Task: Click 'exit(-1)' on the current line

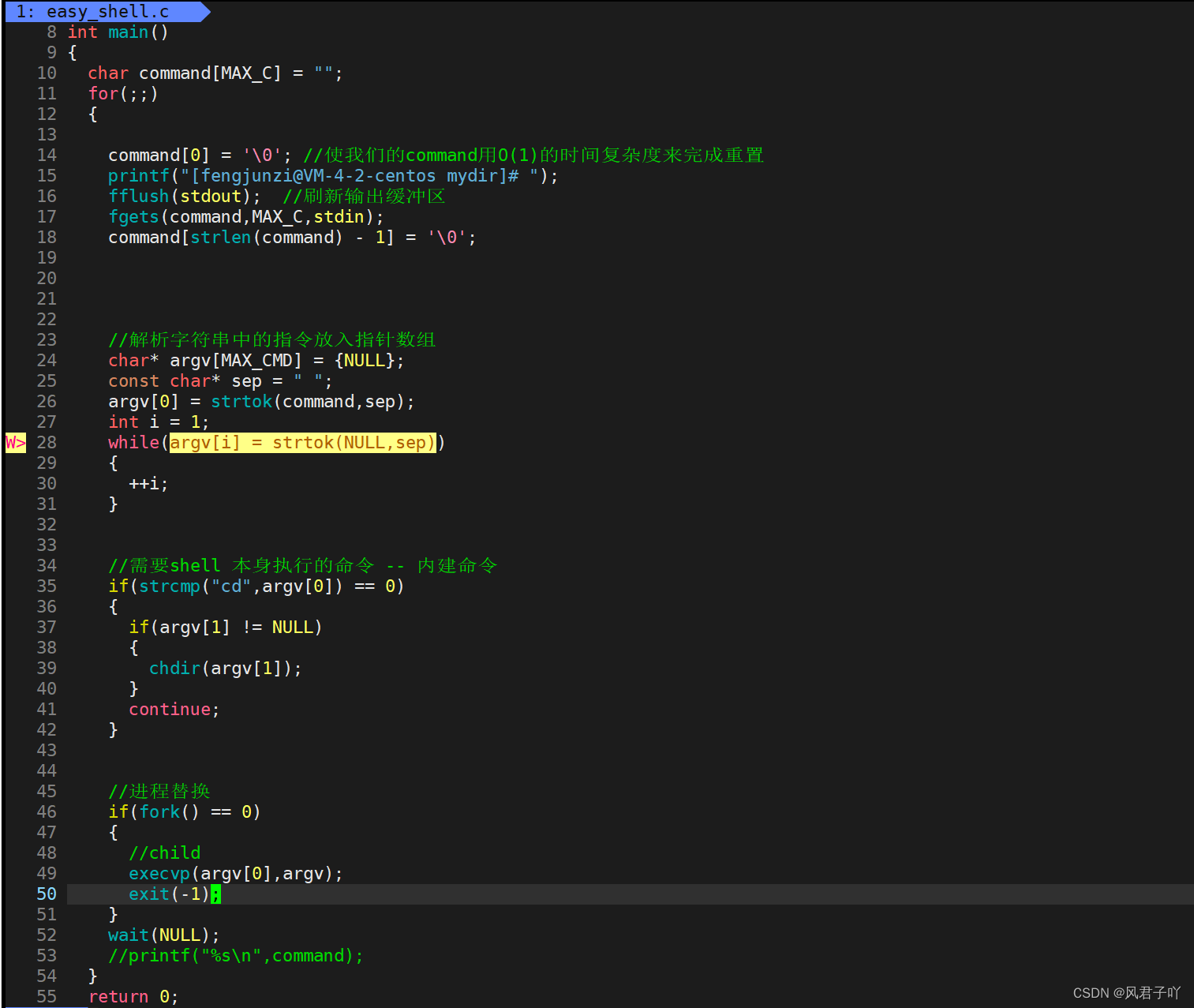Action: (x=170, y=894)
